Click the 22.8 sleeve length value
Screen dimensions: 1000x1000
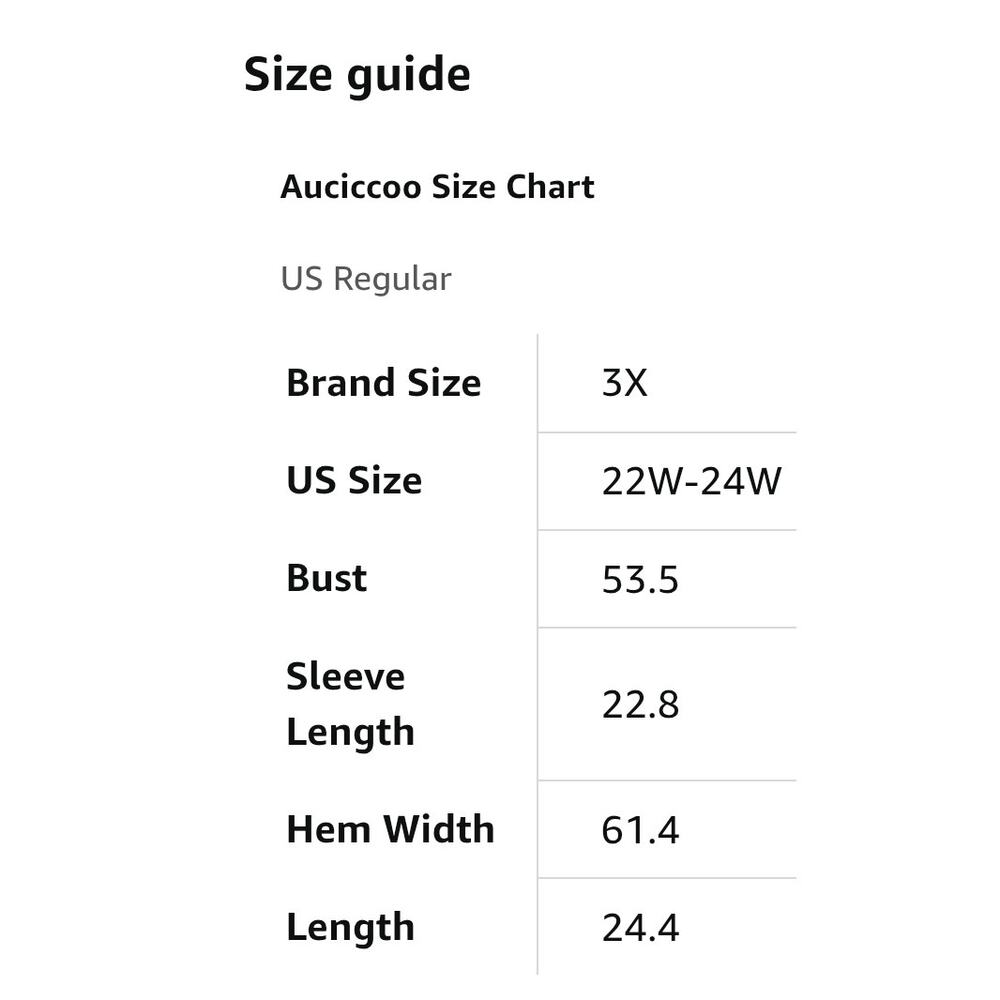(640, 705)
